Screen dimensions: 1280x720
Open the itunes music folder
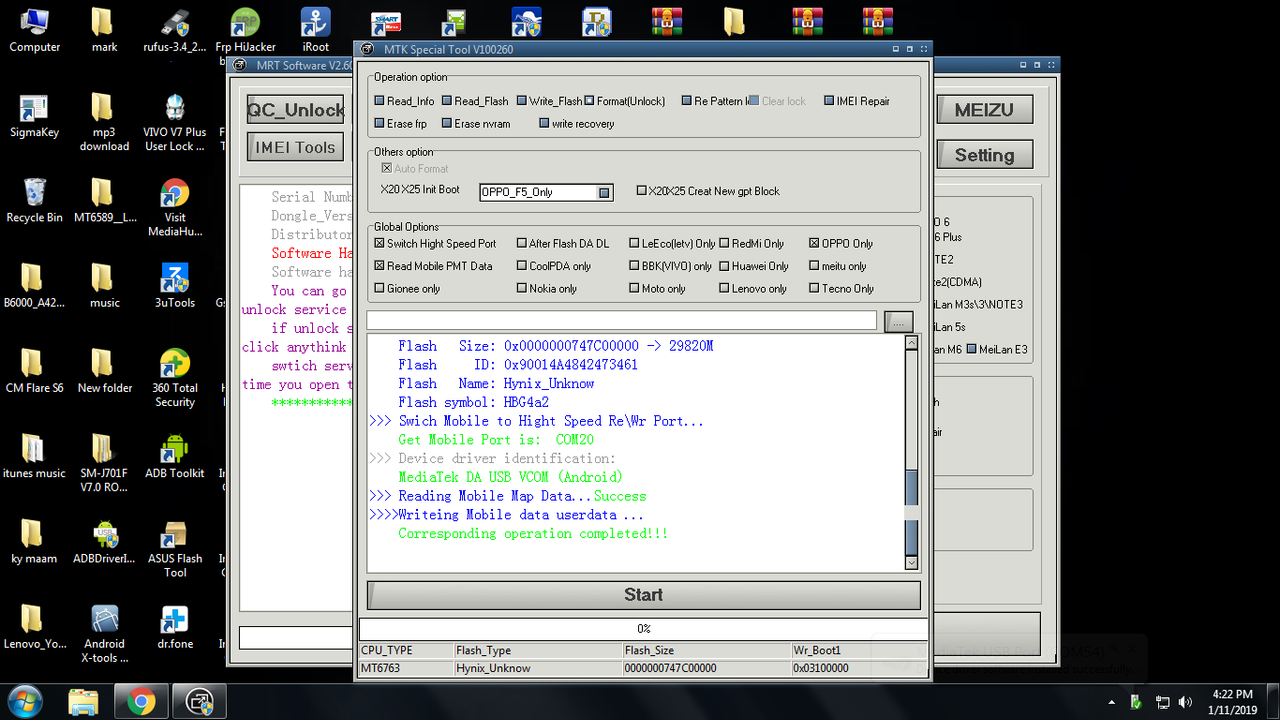(34, 456)
